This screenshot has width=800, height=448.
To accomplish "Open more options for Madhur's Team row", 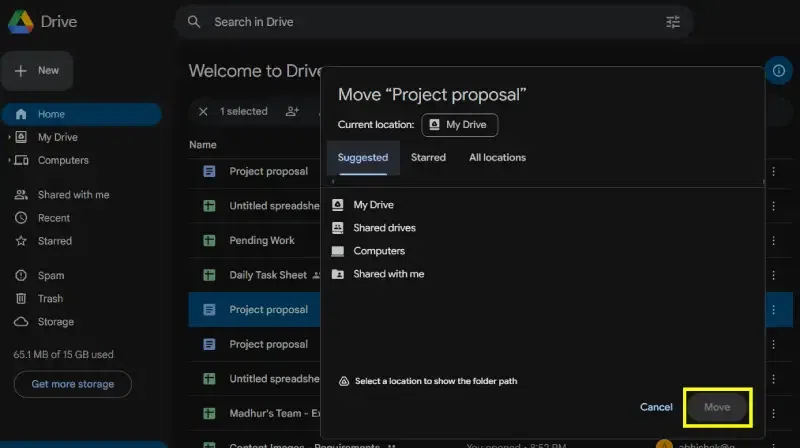I will point(773,413).
